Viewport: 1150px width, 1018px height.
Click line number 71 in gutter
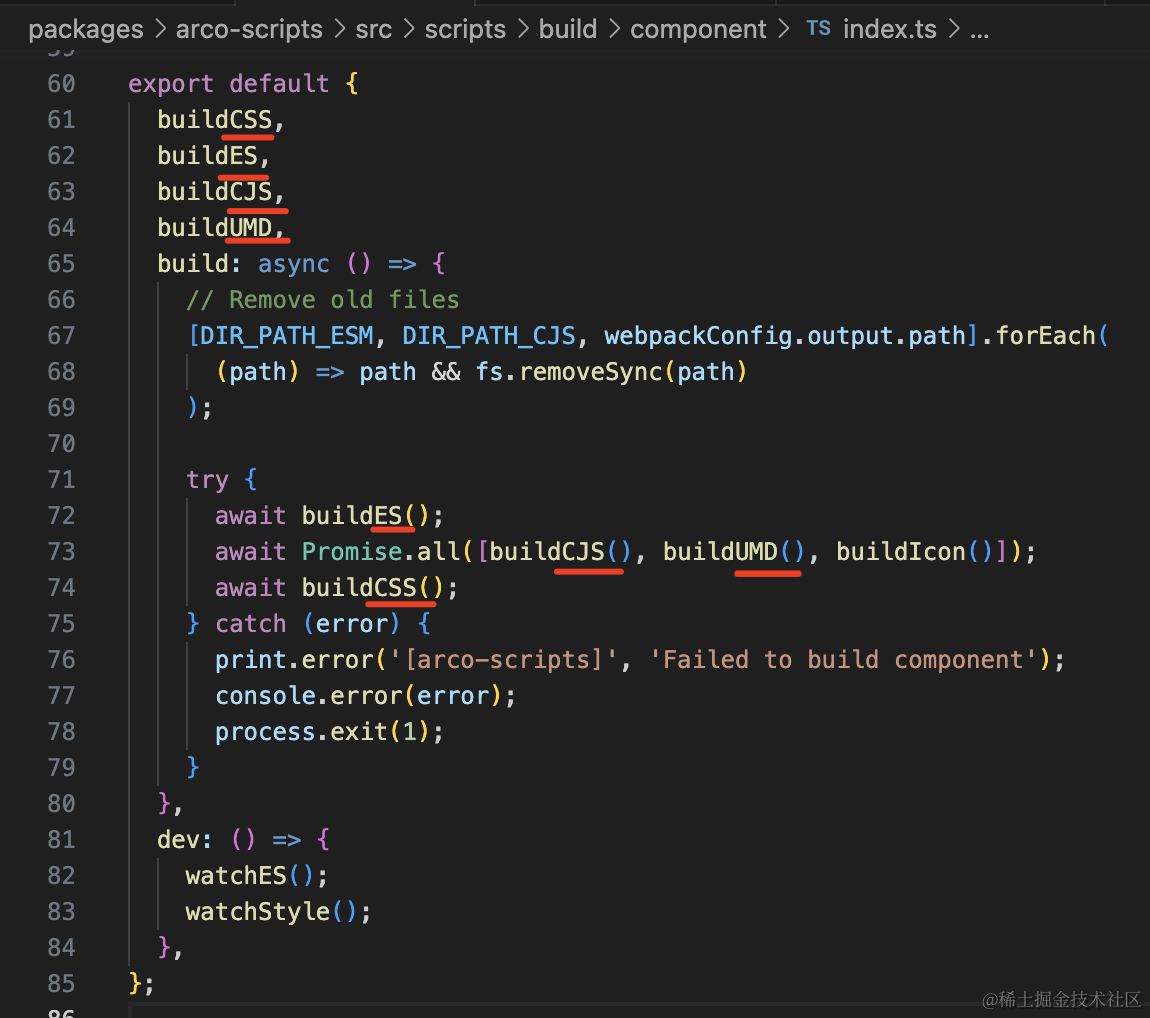tap(62, 480)
